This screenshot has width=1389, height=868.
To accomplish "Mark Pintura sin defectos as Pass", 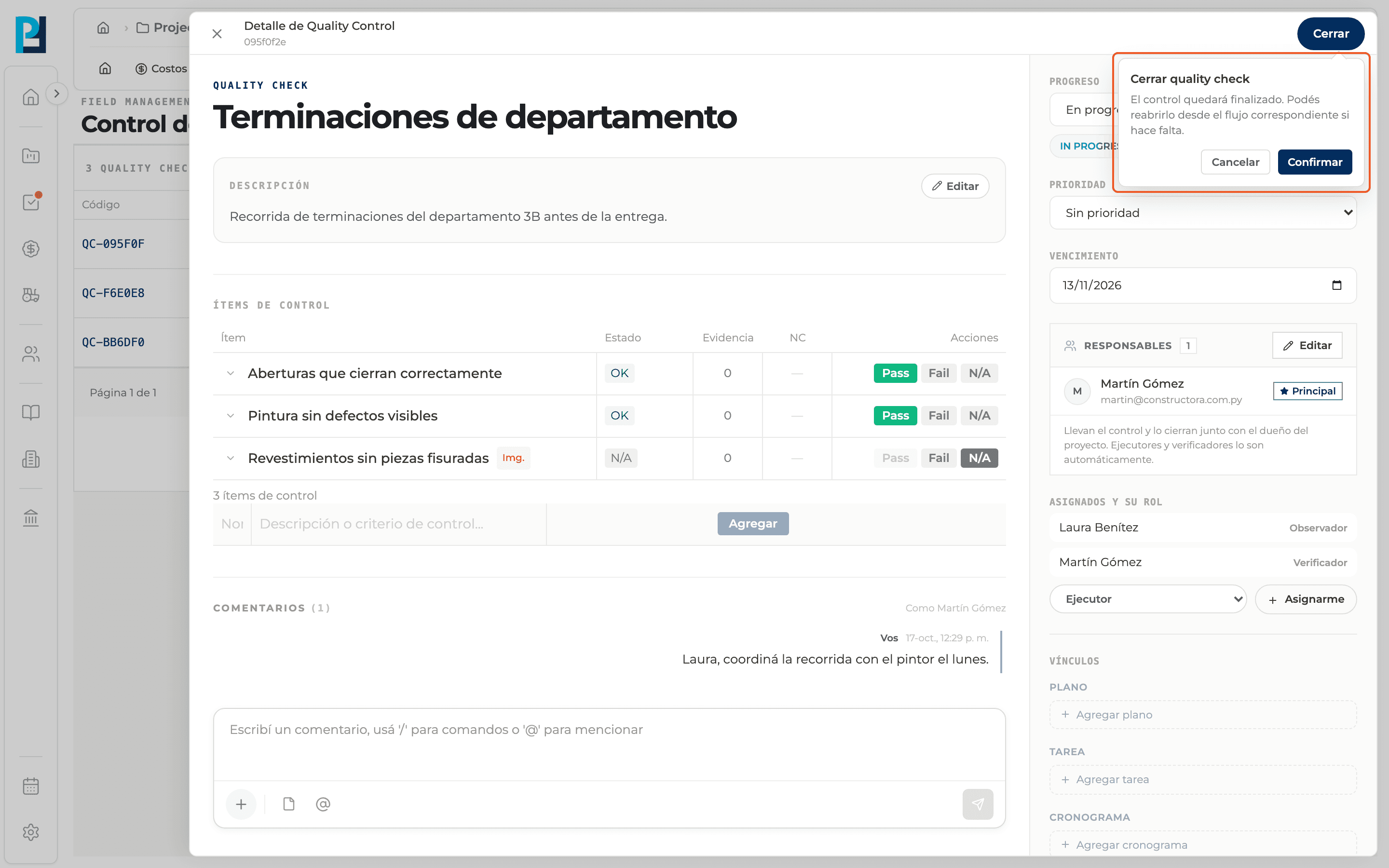I will point(896,416).
